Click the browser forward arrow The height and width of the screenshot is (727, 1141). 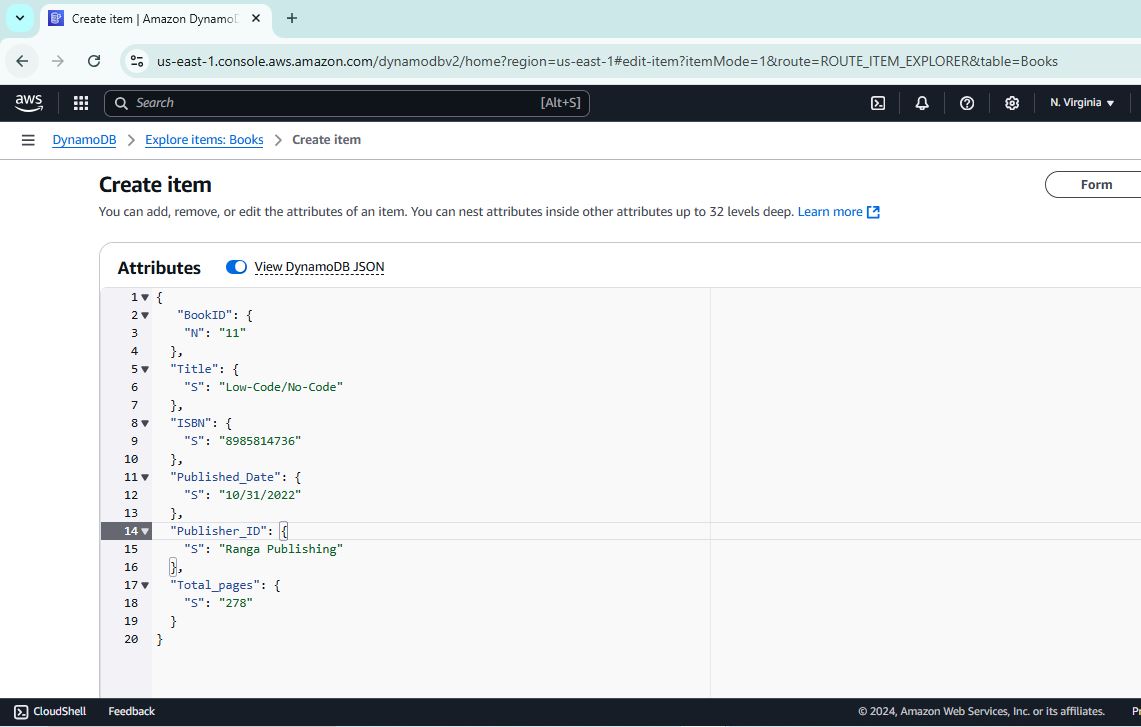point(58,61)
